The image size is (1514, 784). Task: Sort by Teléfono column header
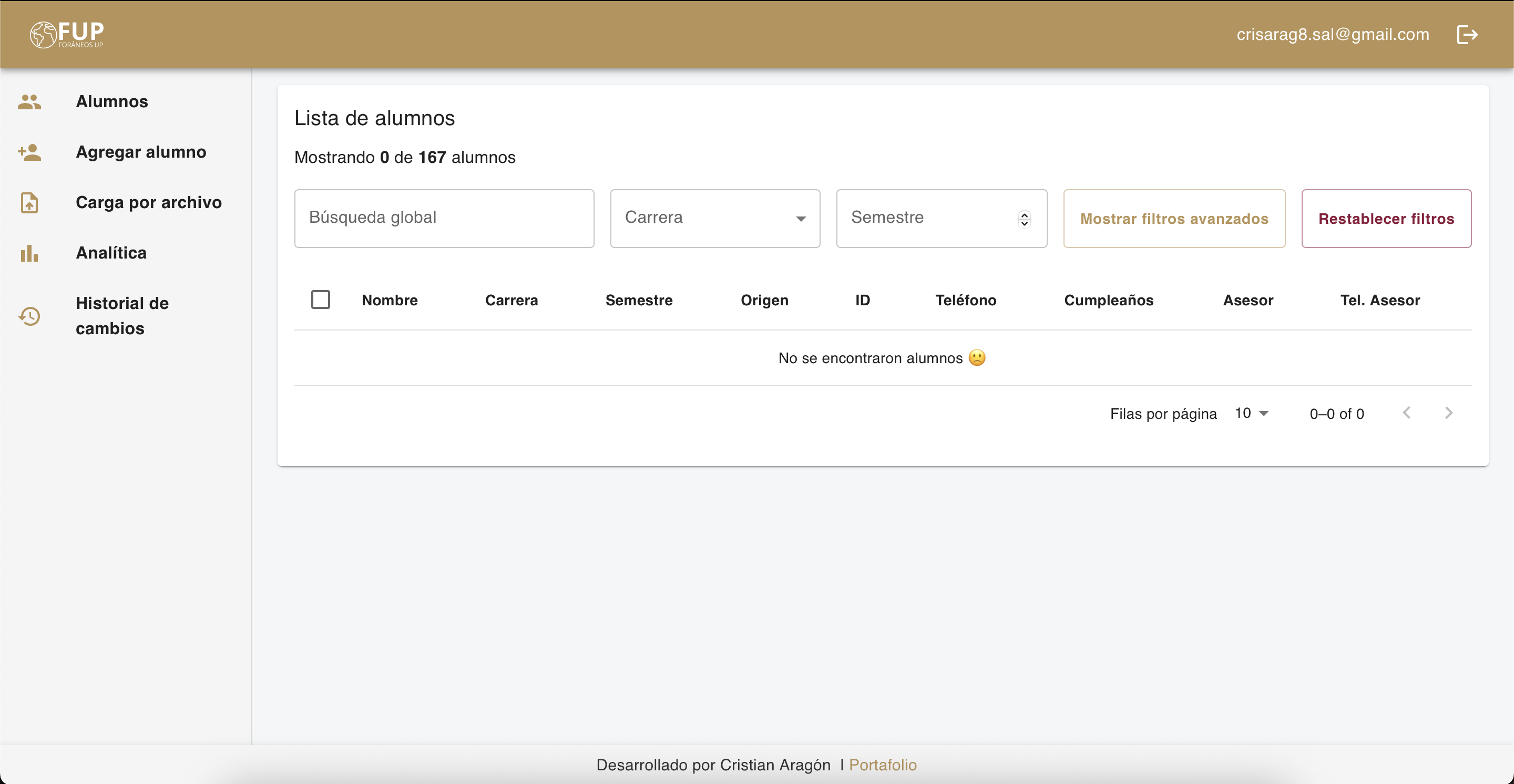[966, 300]
